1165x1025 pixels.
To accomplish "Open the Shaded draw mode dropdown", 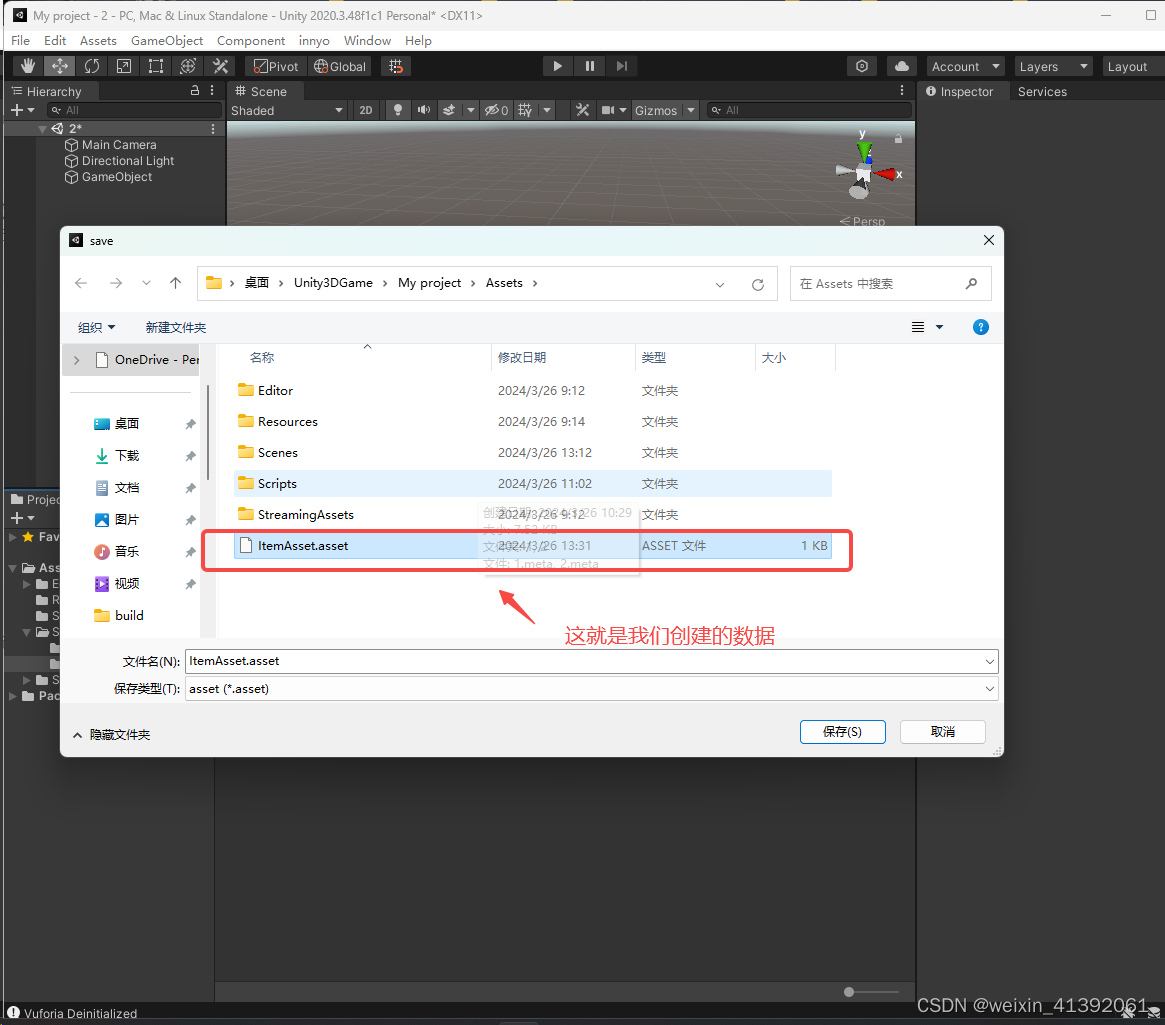I will [x=287, y=110].
